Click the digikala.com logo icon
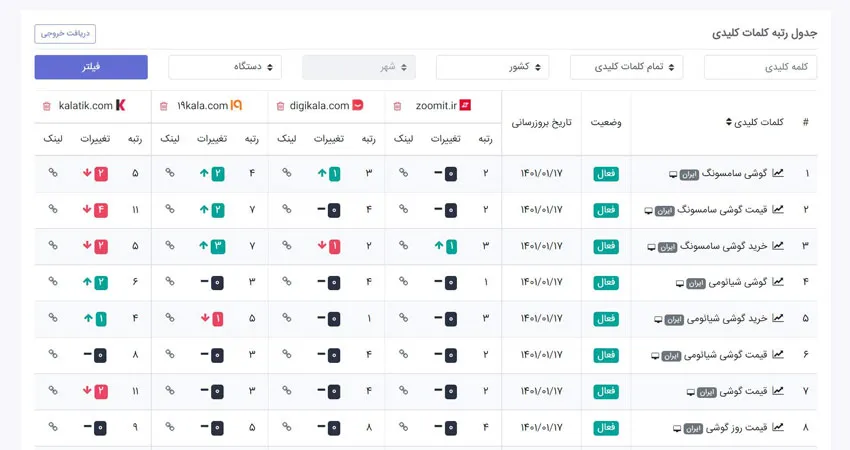Image resolution: width=850 pixels, height=450 pixels. [x=358, y=105]
